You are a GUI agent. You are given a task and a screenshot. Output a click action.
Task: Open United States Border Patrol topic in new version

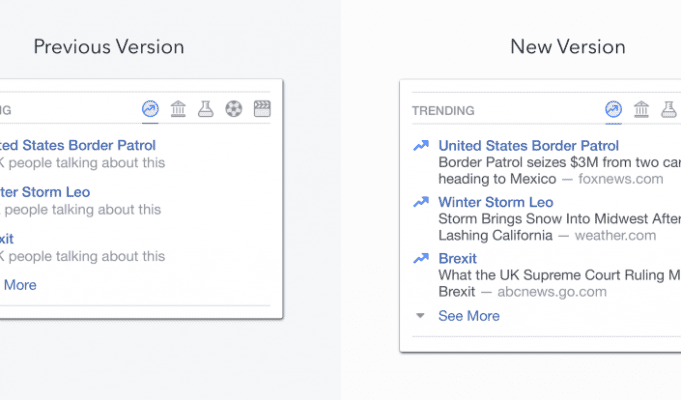click(x=528, y=145)
